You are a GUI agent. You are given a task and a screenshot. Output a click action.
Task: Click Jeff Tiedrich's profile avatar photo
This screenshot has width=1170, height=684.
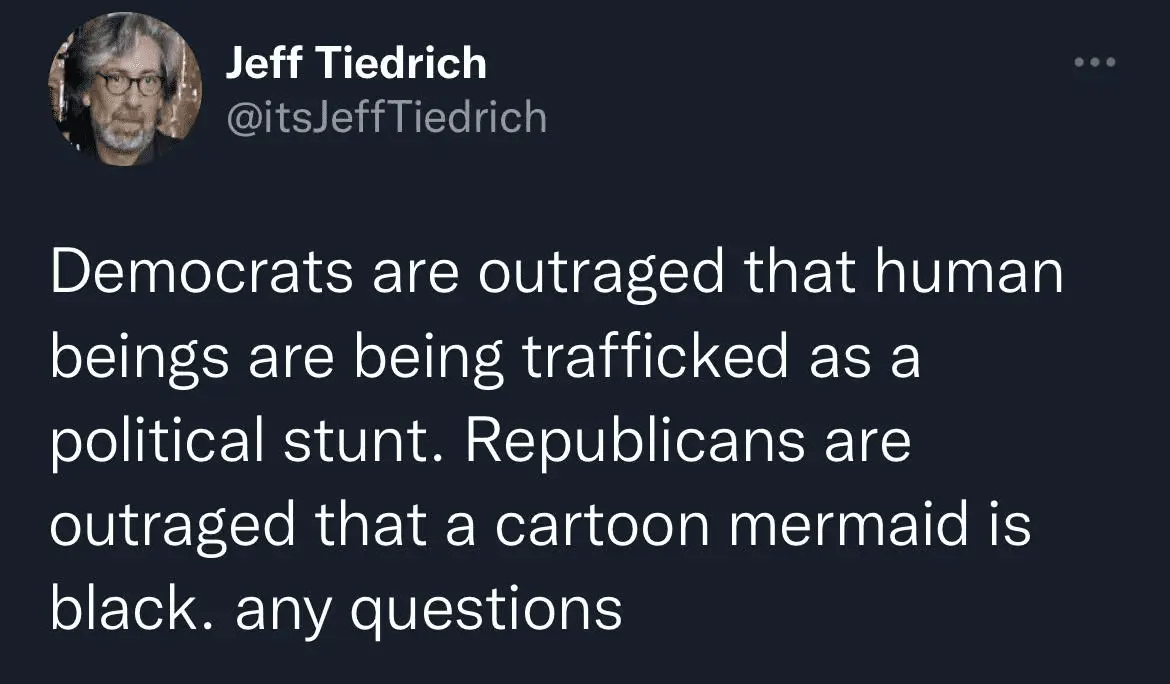125,90
